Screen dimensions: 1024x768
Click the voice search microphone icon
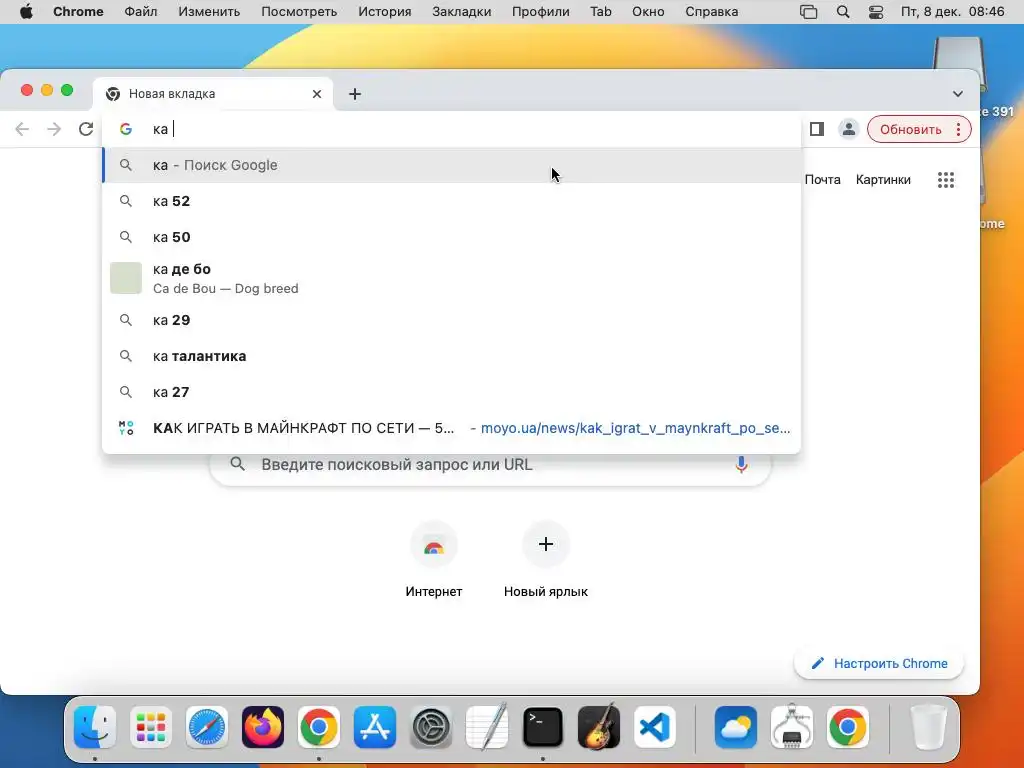[741, 464]
